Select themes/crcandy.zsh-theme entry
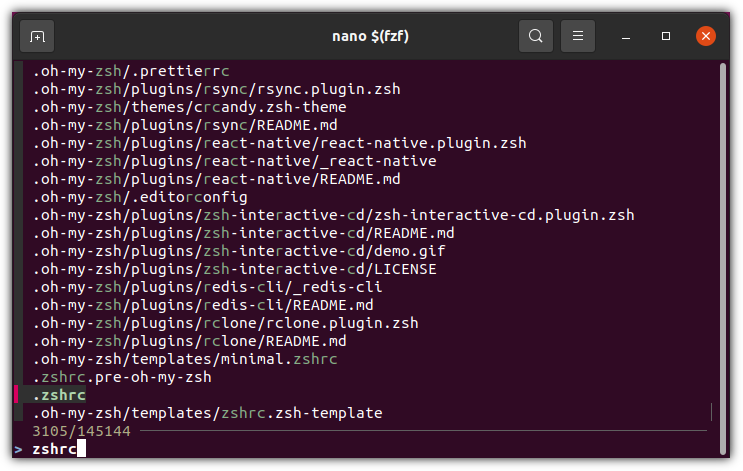The height and width of the screenshot is (471, 743). (x=189, y=107)
